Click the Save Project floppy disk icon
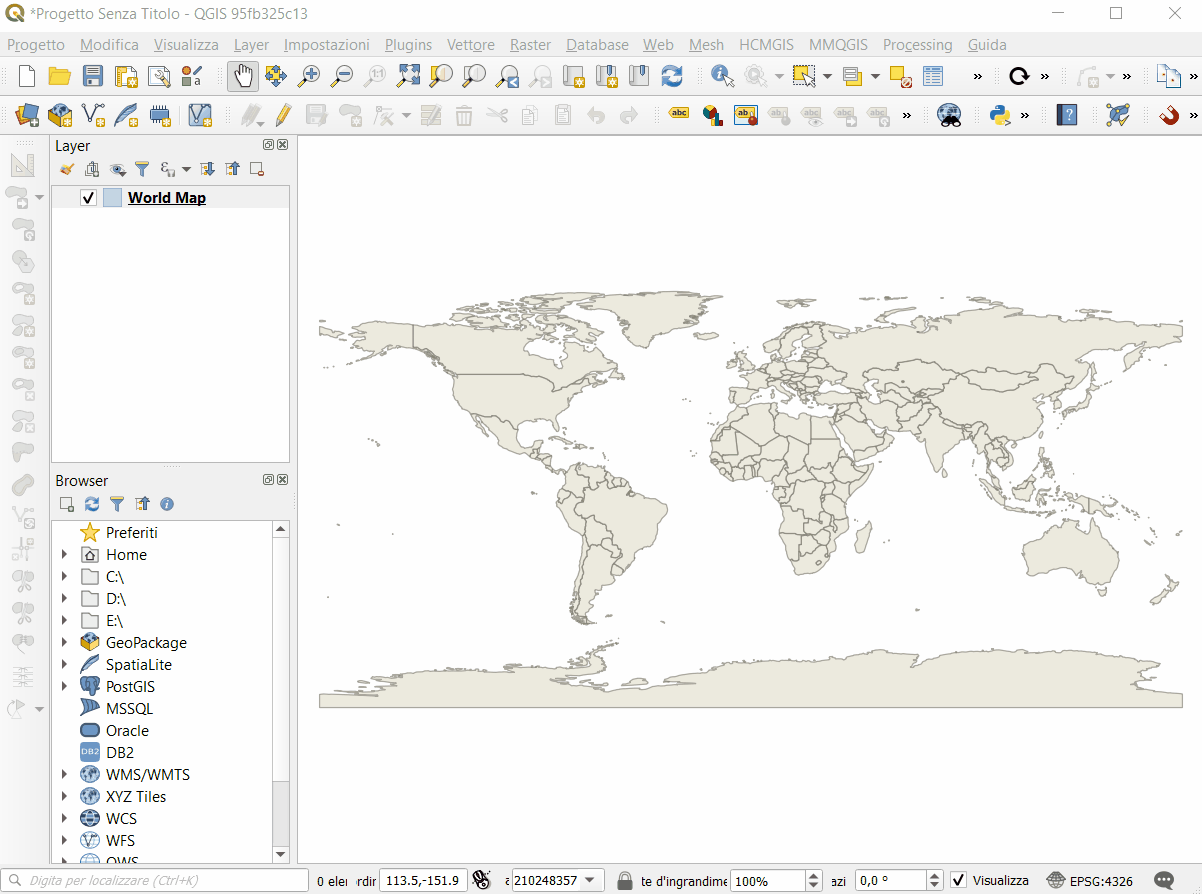The image size is (1202, 894). pos(92,76)
